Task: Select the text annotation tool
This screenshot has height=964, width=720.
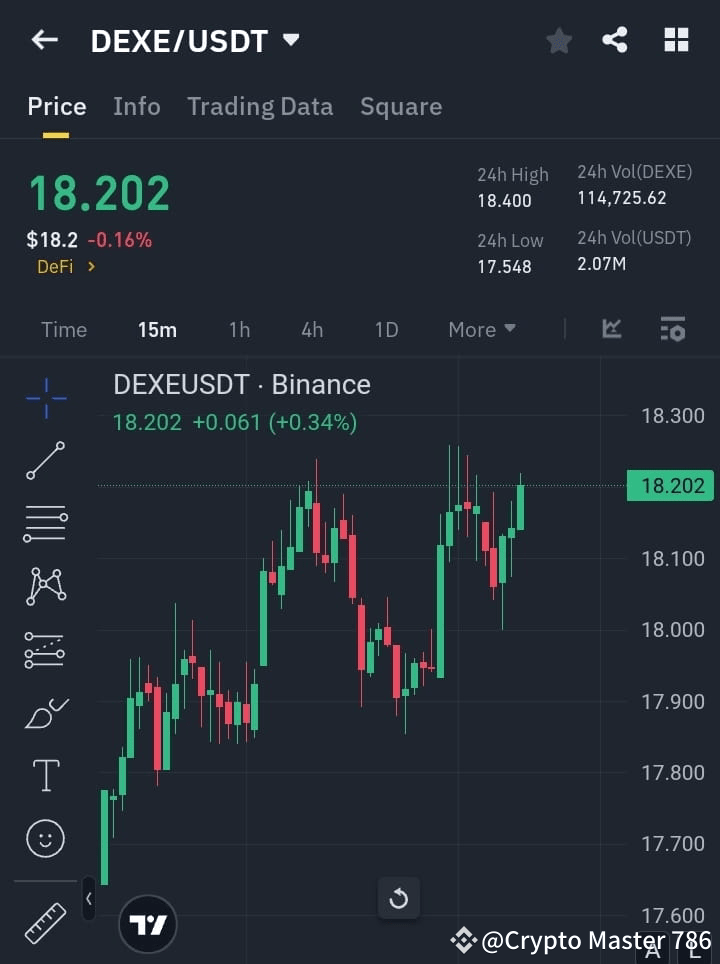Action: (x=46, y=775)
